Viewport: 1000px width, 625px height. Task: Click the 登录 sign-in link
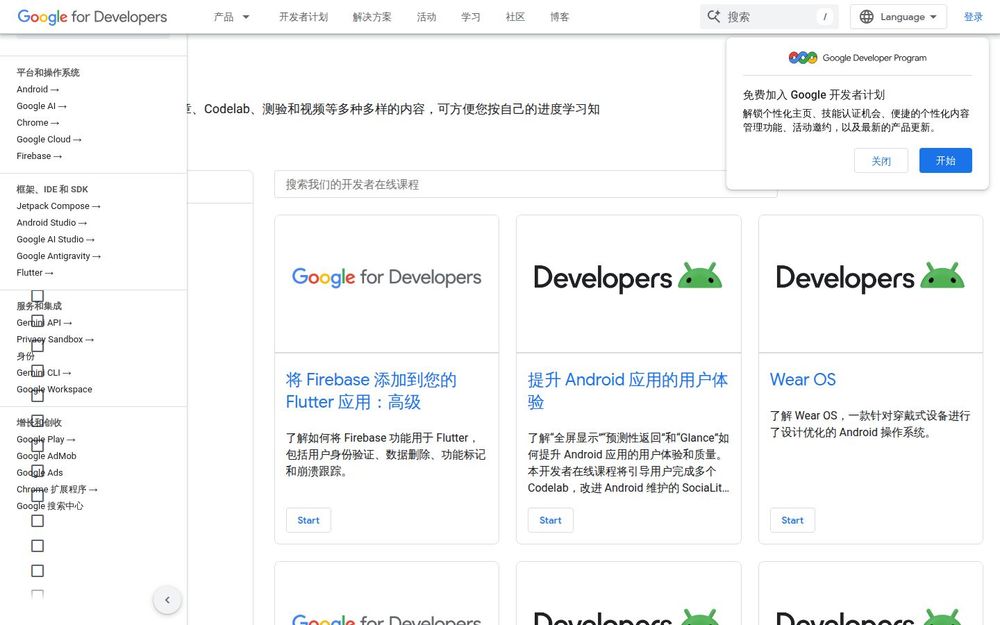click(x=973, y=17)
